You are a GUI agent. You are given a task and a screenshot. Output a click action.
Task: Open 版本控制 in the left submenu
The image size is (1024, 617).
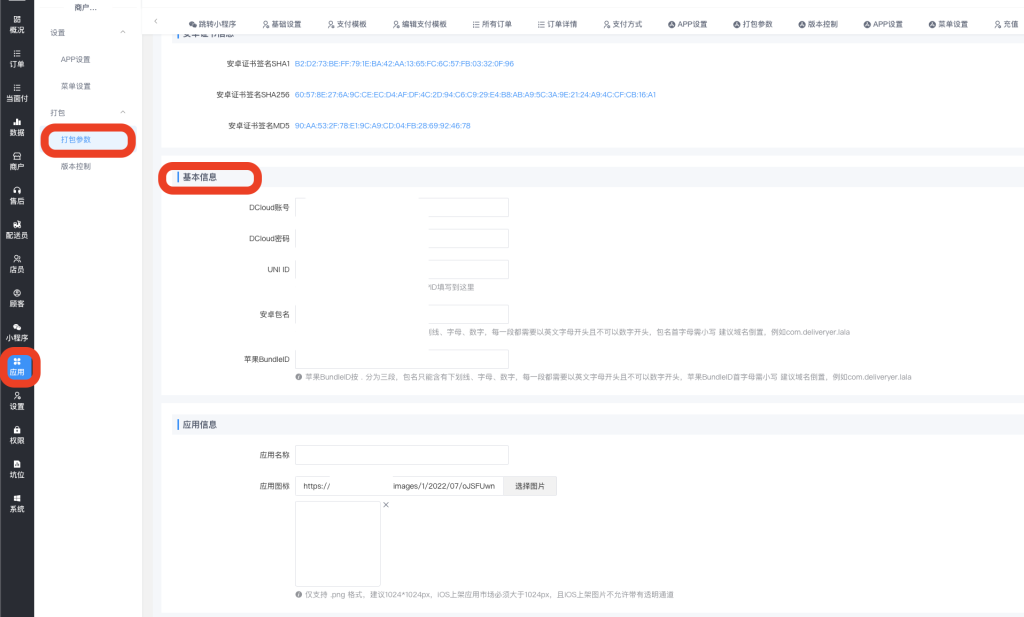(x=75, y=166)
